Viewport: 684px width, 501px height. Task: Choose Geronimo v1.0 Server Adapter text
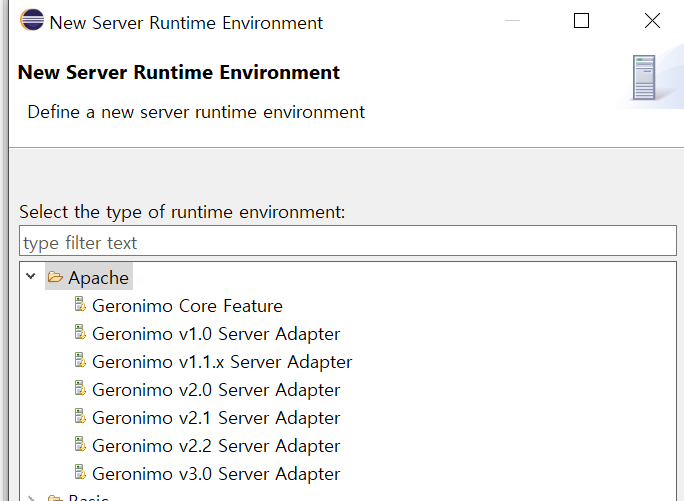tap(216, 334)
